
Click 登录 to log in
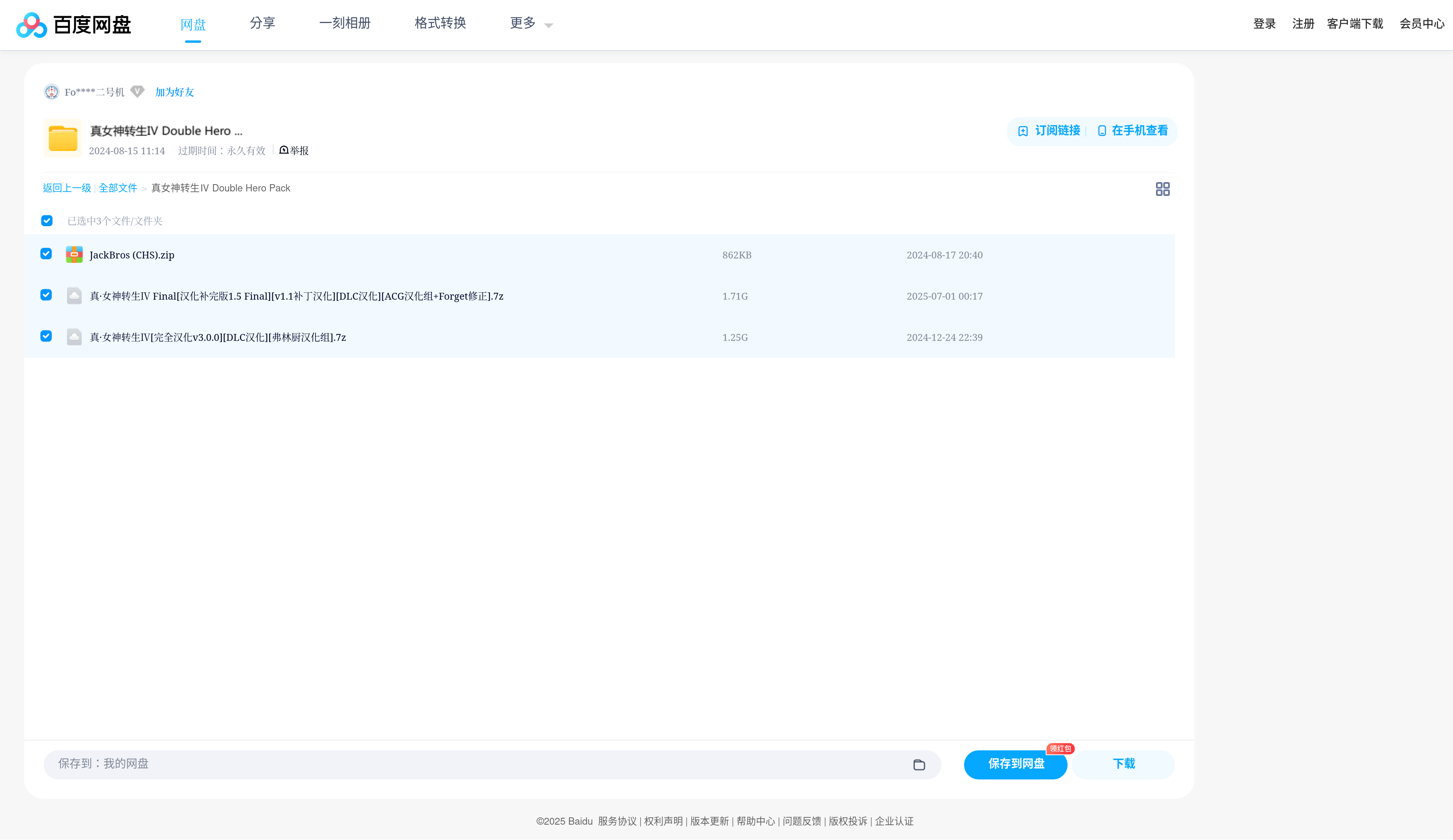tap(1264, 23)
